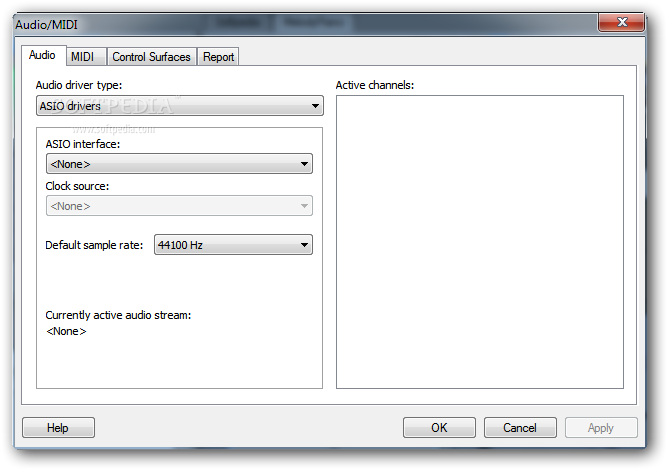Open the Audio driver type dropdown
Viewport: 668px width, 470px height.
[180, 106]
